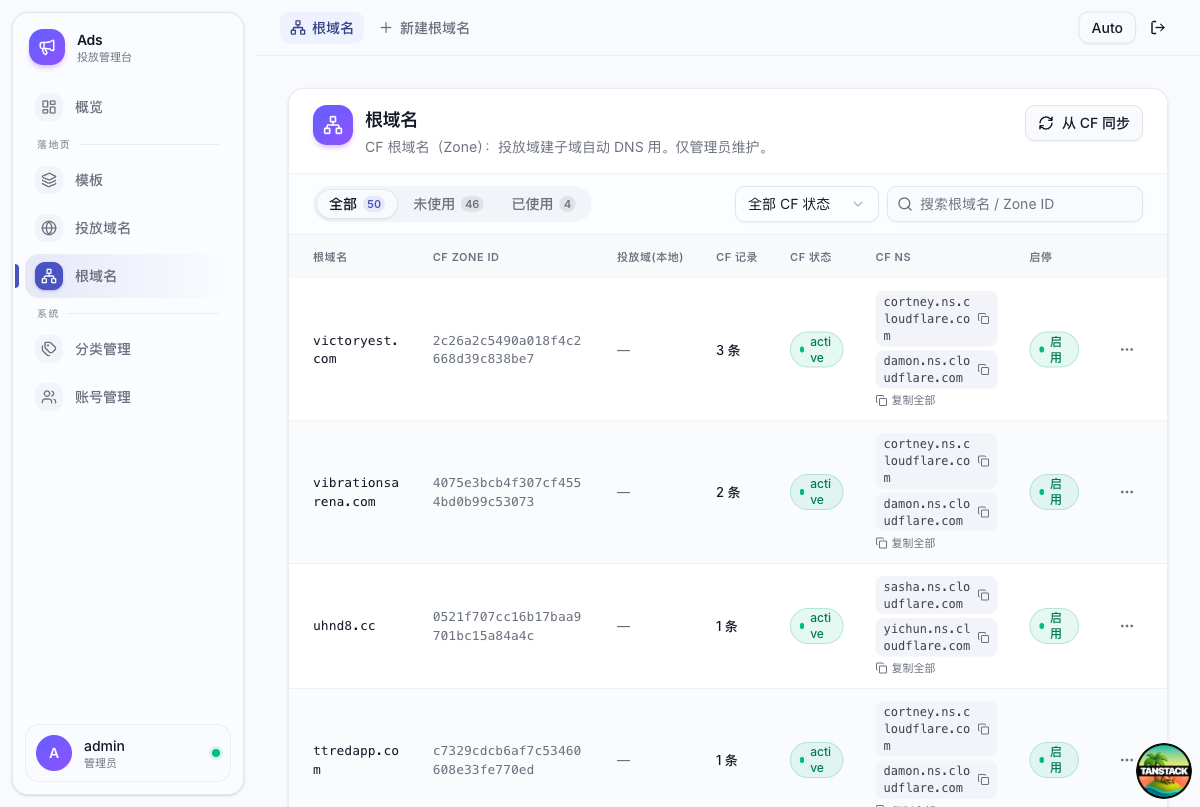Viewport: 1200px width, 807px height.
Task: Click 复制全部 in victoryest.com row
Action: [906, 400]
